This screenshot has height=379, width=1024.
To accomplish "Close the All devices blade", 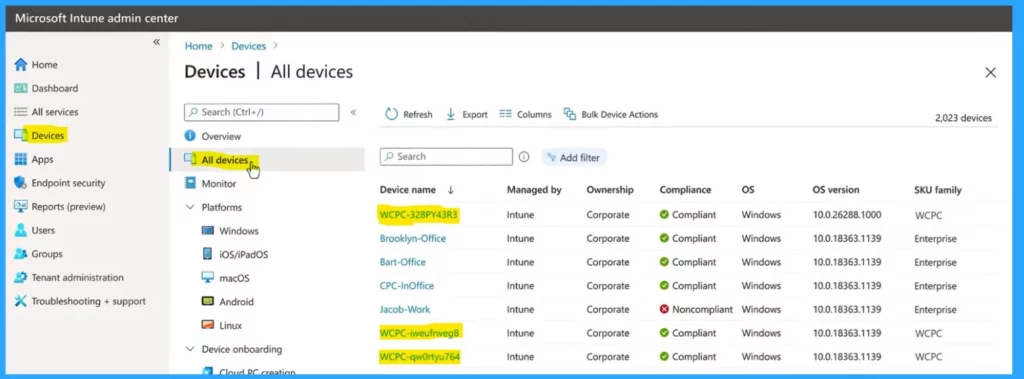I will [x=991, y=73].
